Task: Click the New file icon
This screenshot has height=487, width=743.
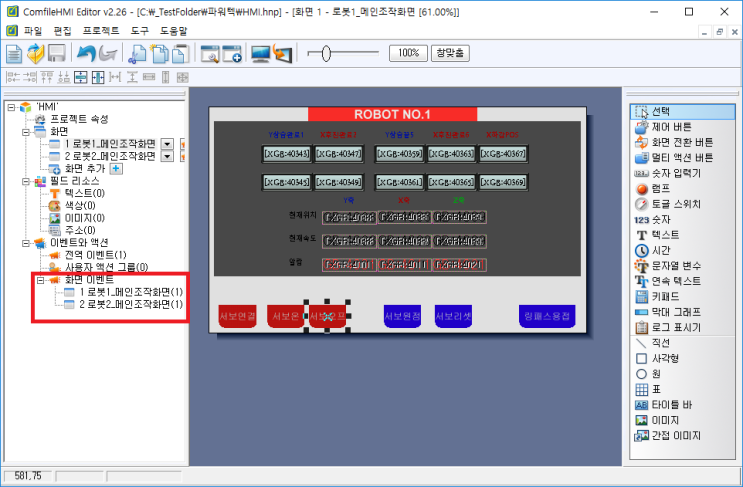Action: click(14, 54)
